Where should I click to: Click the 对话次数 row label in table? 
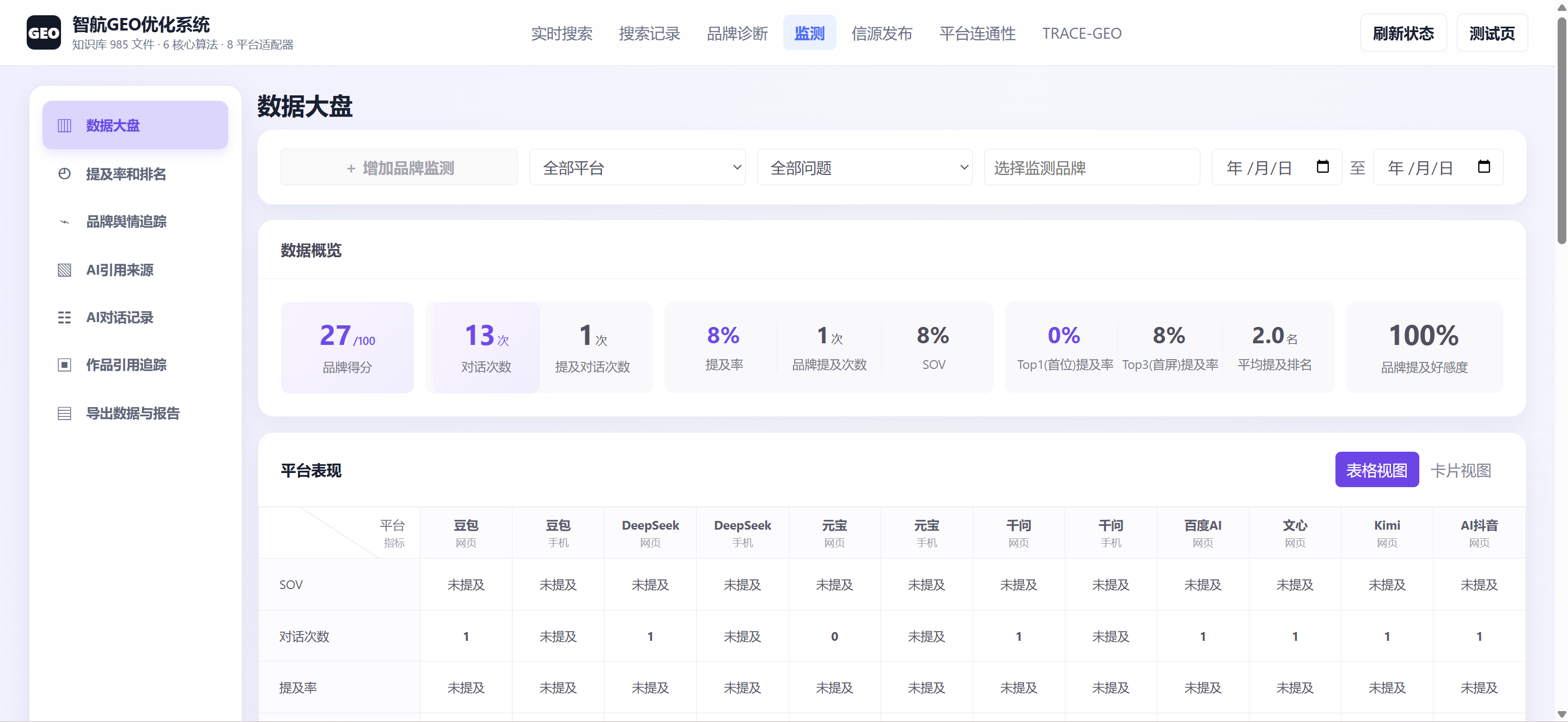pyautogui.click(x=304, y=636)
